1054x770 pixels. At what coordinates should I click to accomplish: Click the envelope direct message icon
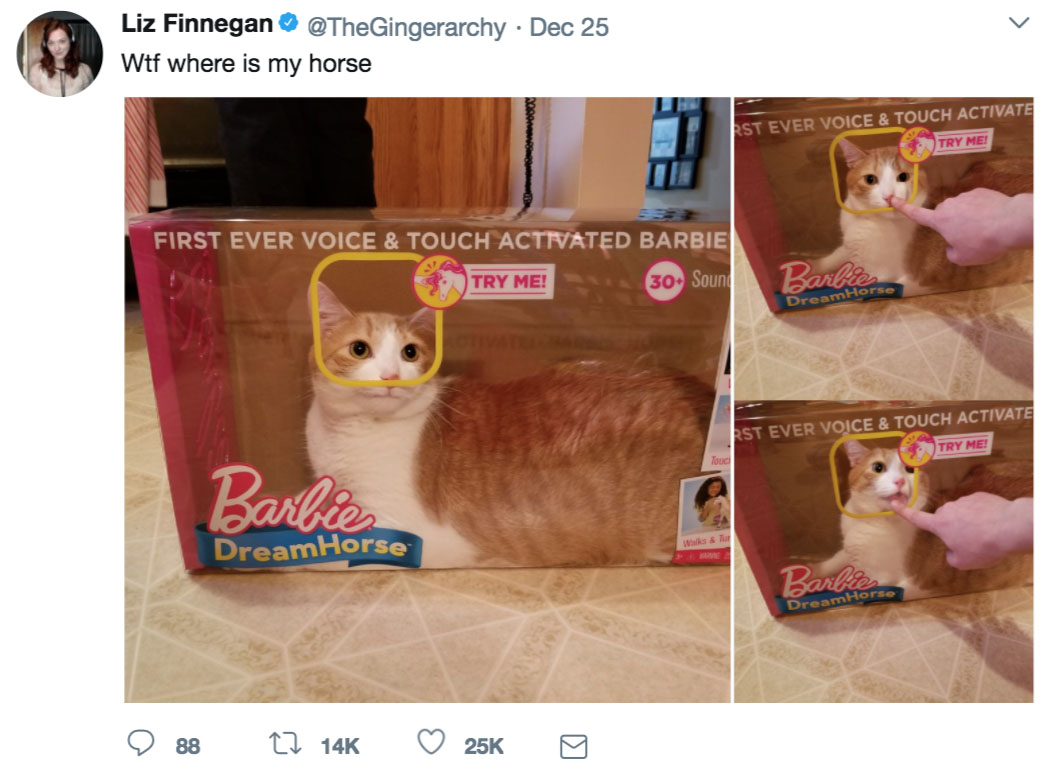click(x=571, y=746)
